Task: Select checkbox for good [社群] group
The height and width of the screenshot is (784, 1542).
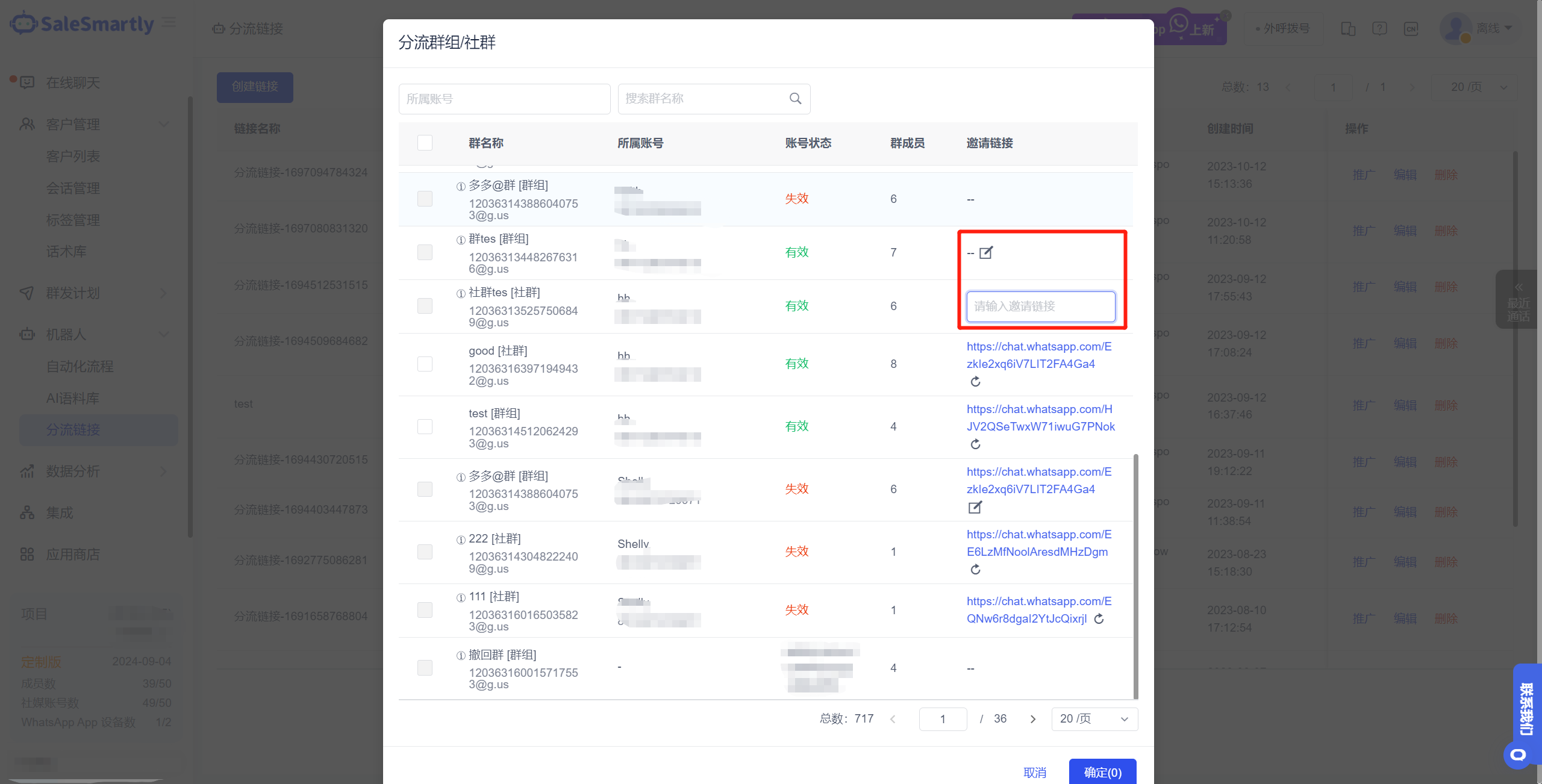Action: (x=425, y=364)
